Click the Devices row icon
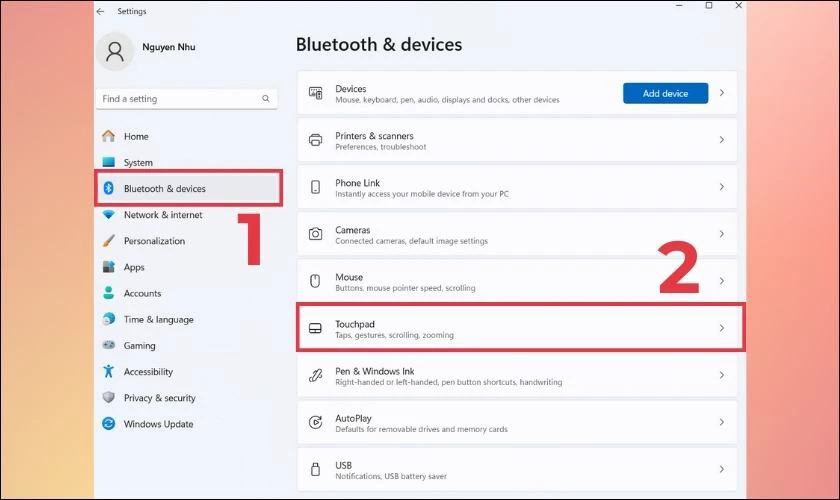 click(316, 93)
